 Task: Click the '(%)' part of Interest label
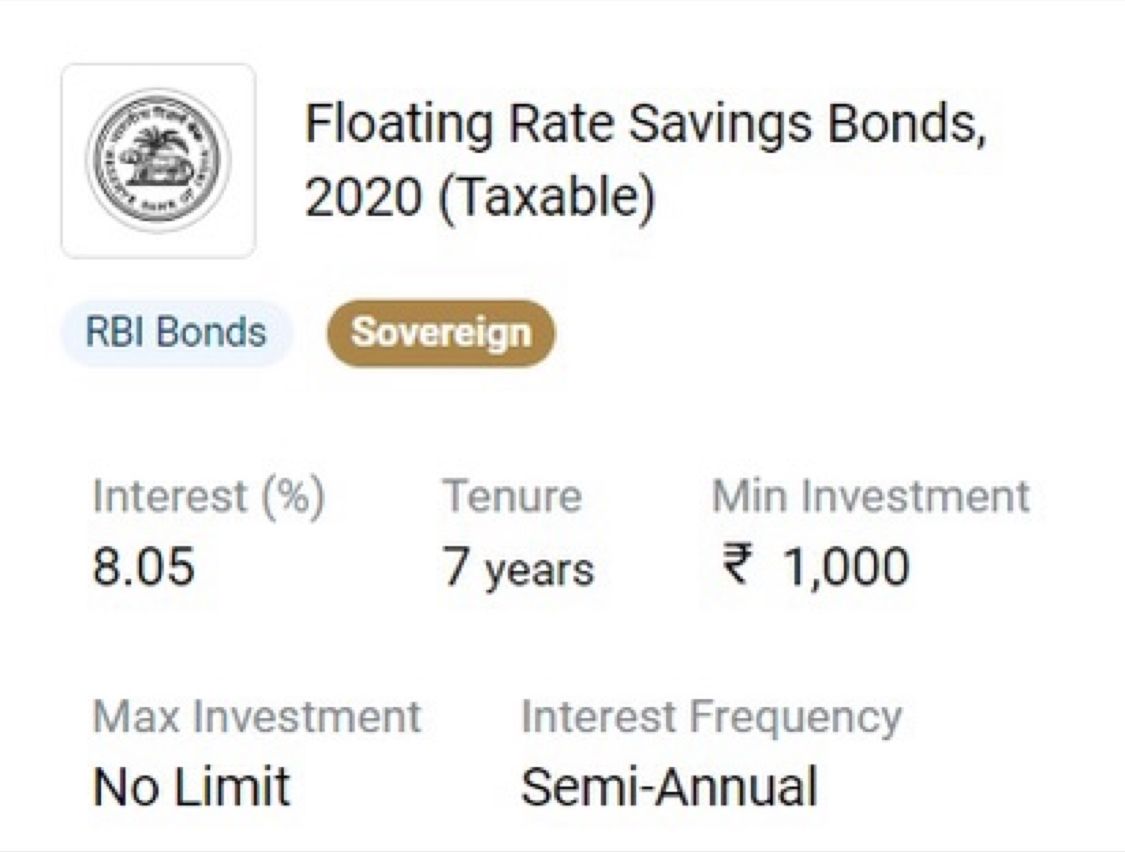coord(293,497)
